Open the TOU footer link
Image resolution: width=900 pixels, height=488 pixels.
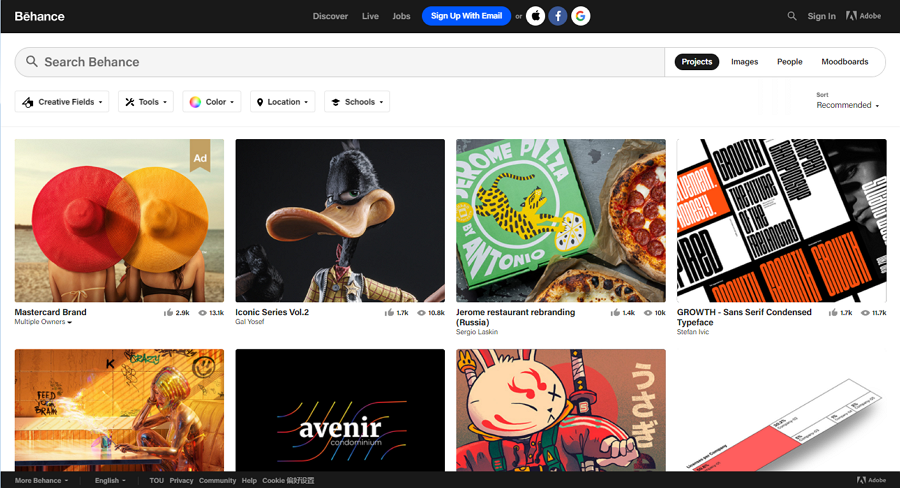point(157,481)
